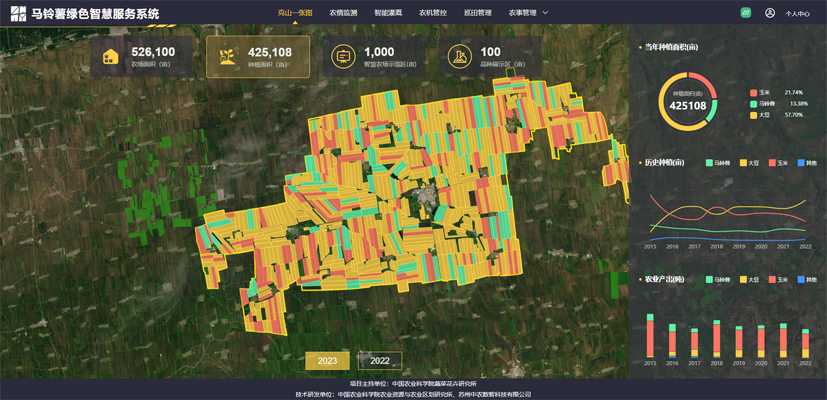Click the farm area house icon
Image resolution: width=827 pixels, height=400 pixels.
110,57
